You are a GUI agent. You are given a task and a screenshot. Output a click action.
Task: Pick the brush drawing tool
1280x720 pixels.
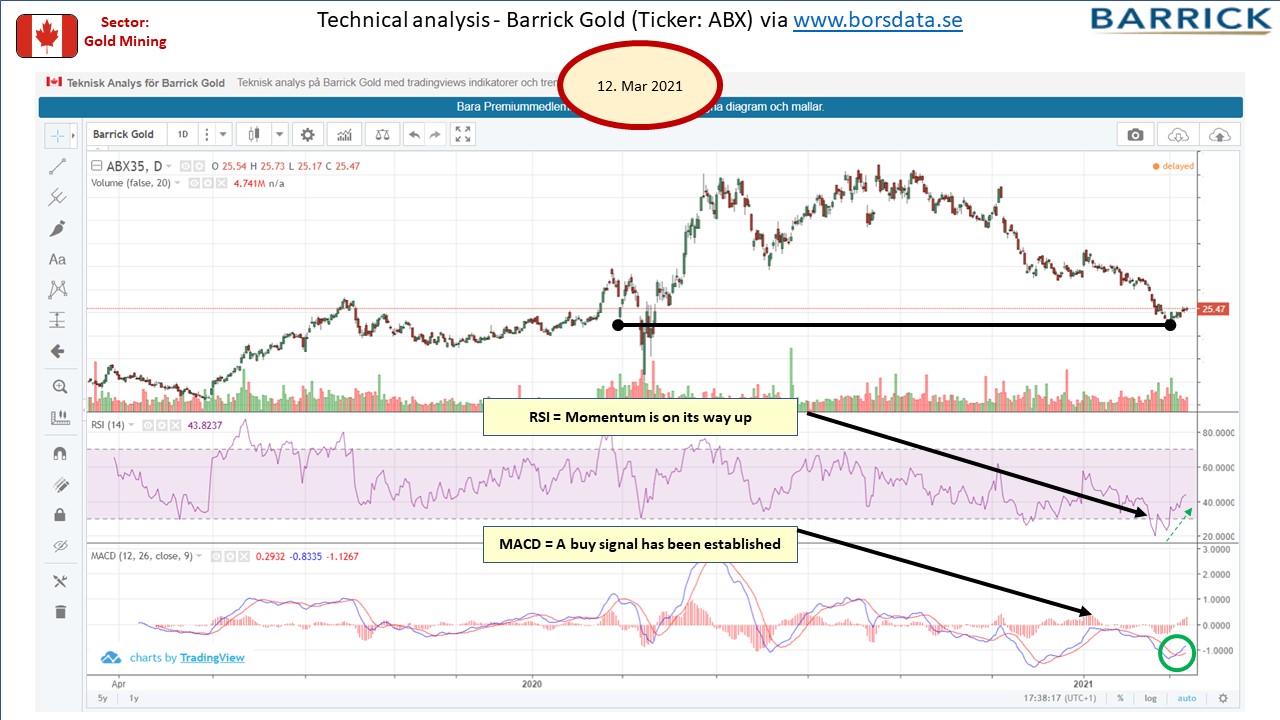click(58, 229)
